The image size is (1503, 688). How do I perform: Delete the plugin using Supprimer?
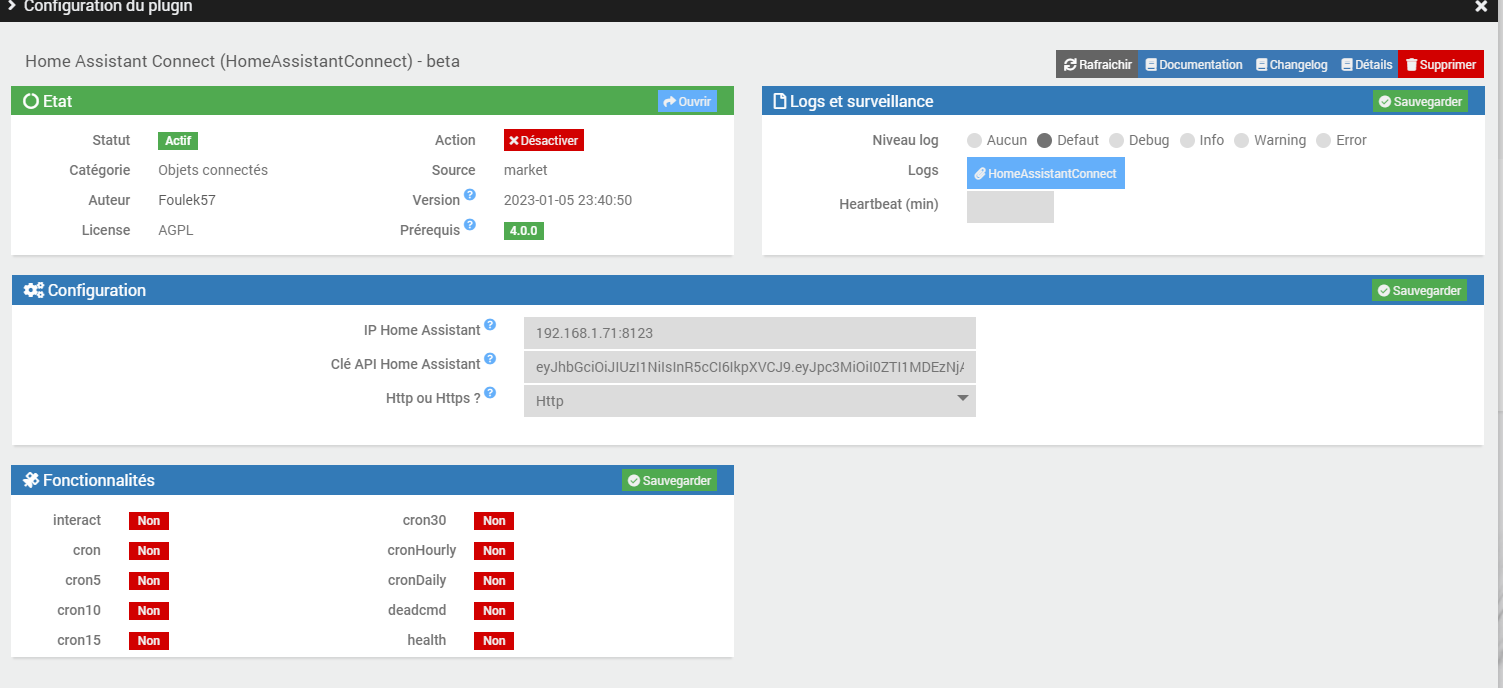1441,64
